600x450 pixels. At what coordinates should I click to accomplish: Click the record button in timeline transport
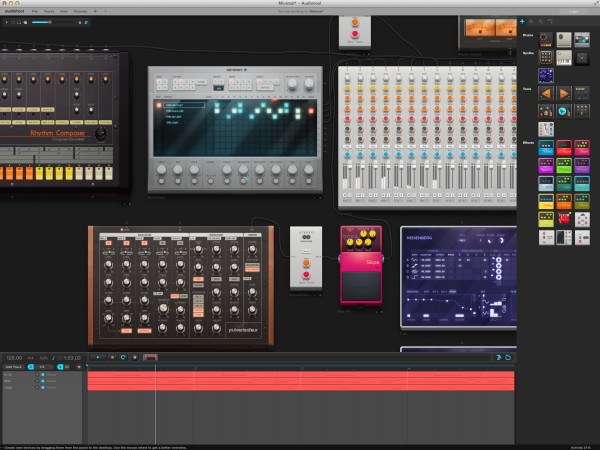coord(135,357)
